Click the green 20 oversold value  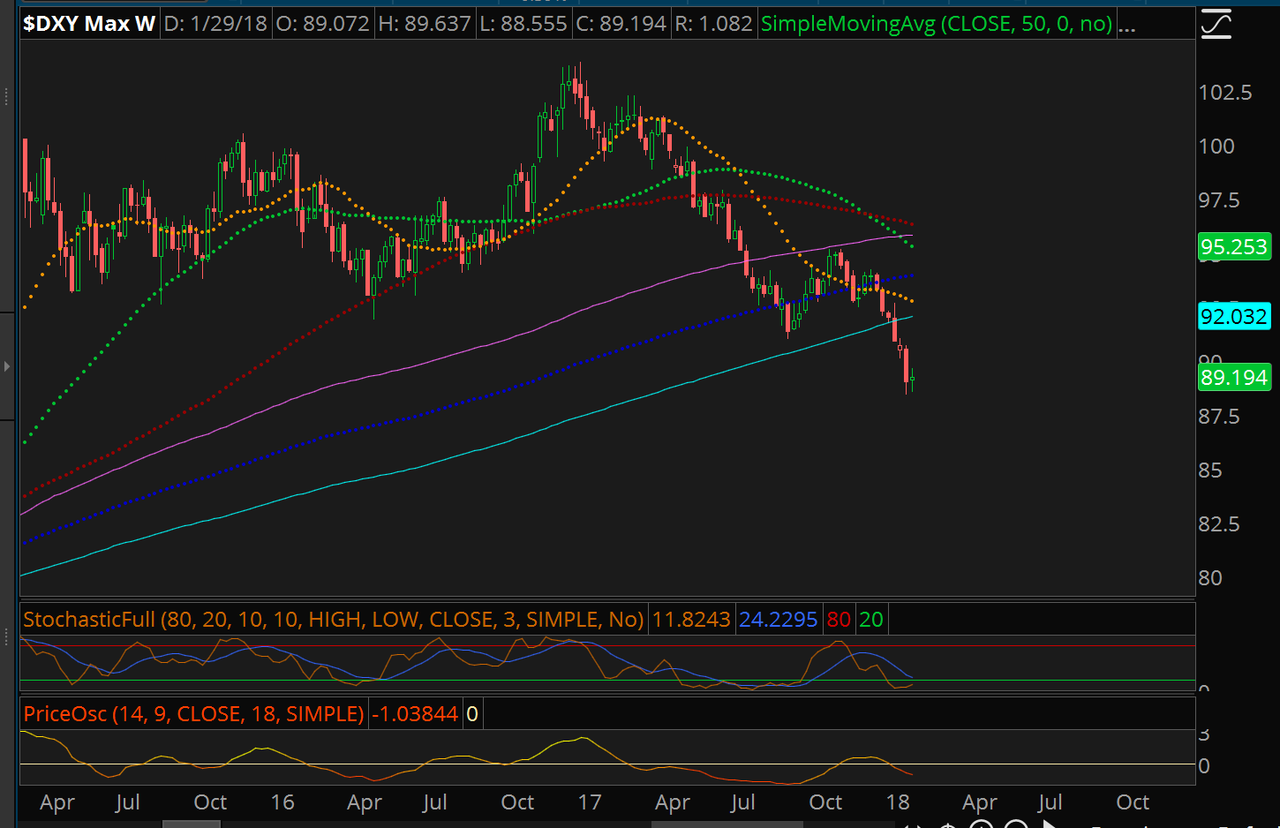871,619
